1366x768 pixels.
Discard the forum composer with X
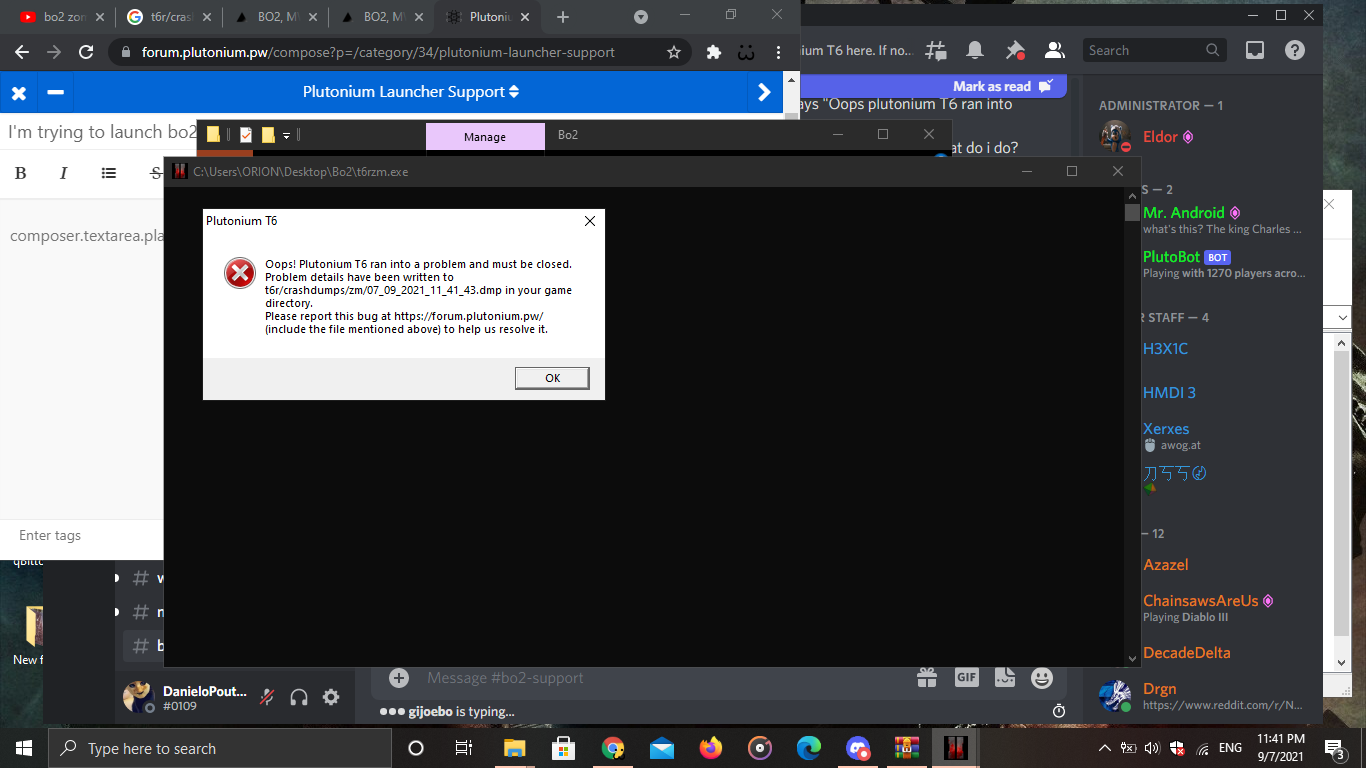(18, 92)
